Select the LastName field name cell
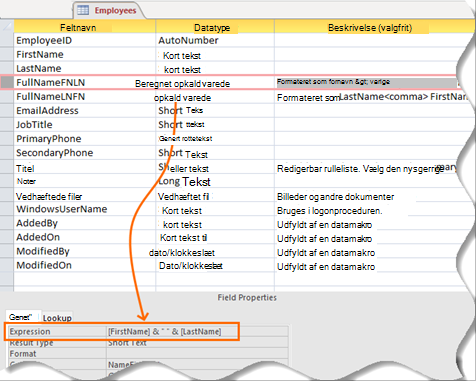Image resolution: width=476 pixels, height=381 pixels. click(85, 68)
